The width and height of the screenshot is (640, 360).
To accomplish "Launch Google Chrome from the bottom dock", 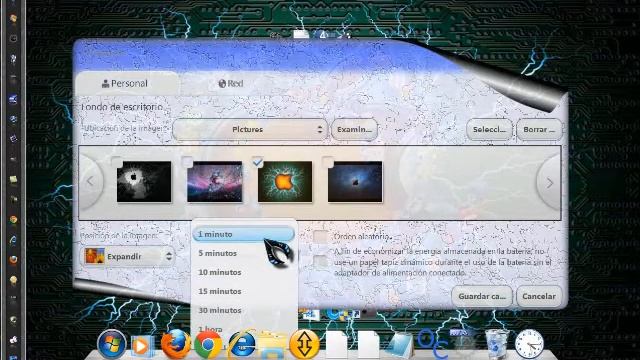I will [208, 345].
